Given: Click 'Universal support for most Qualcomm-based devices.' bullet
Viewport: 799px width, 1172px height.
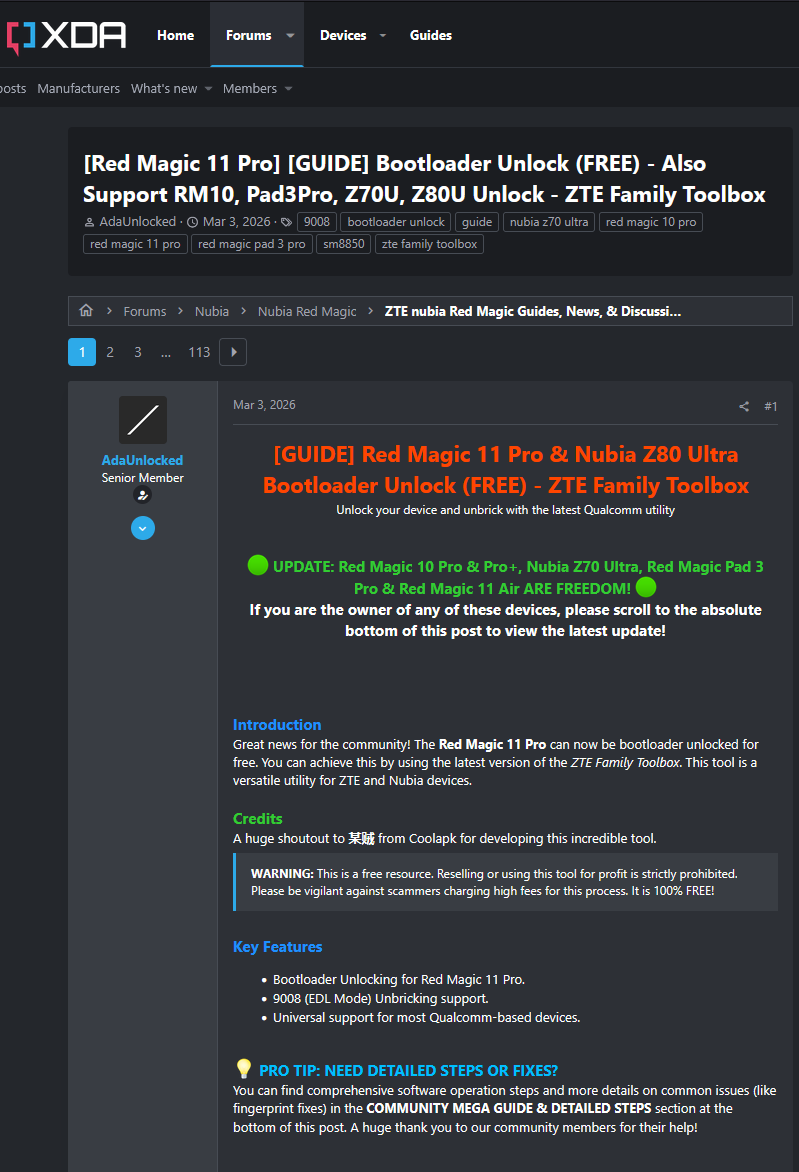Looking at the screenshot, I should coord(426,1017).
